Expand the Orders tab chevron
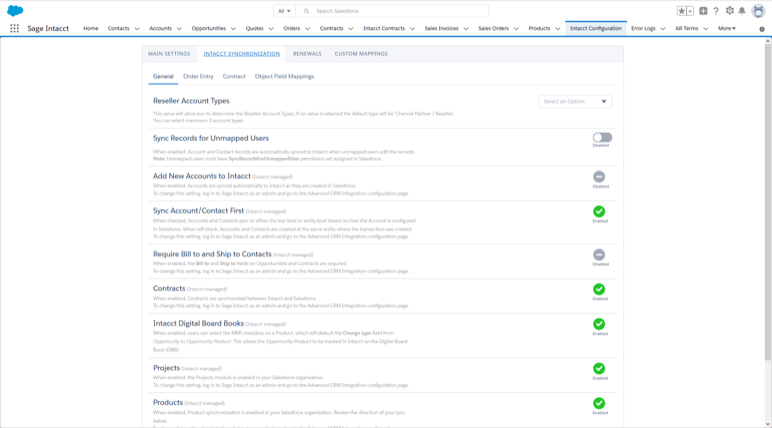Viewport: 772px width, 428px height. tap(308, 29)
